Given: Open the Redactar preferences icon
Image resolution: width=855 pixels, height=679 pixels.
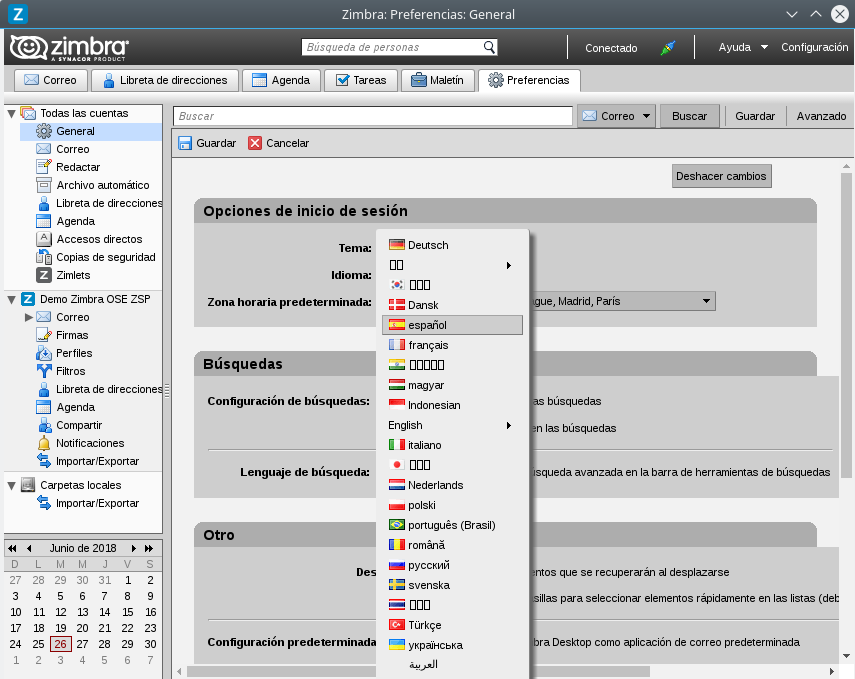Looking at the screenshot, I should point(44,167).
